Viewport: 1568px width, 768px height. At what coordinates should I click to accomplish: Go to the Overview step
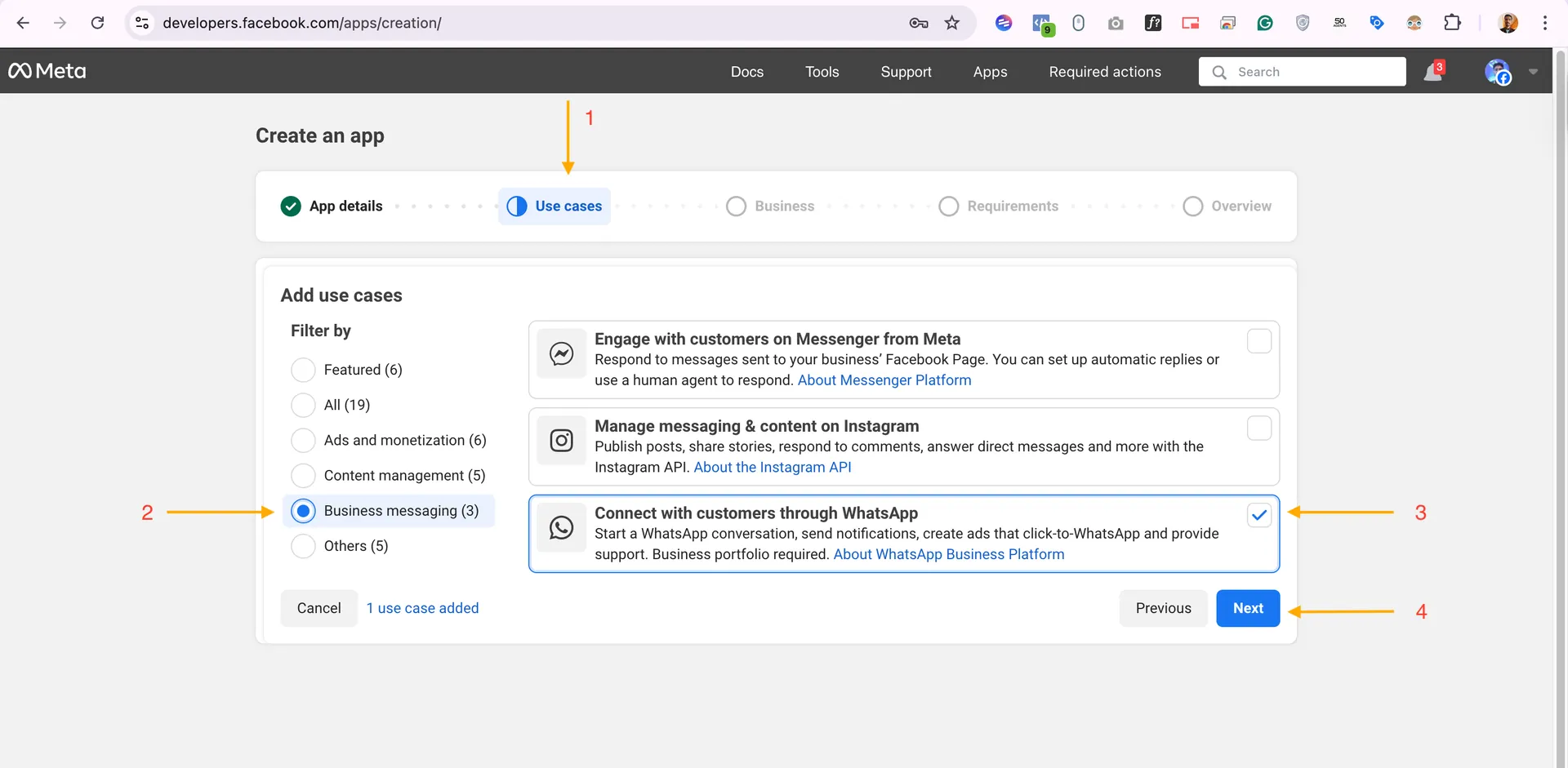coord(1227,206)
